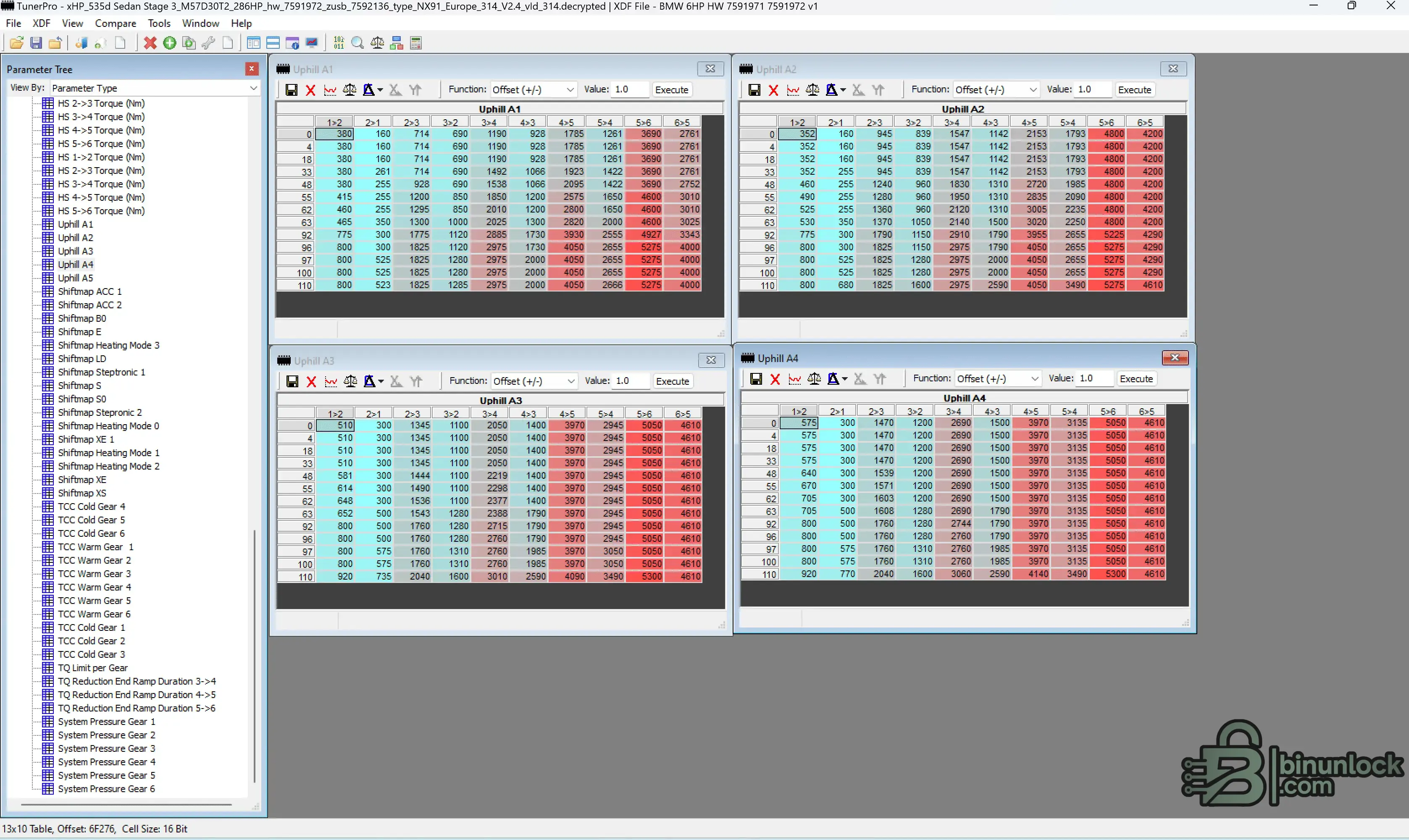The width and height of the screenshot is (1409, 840).
Task: Click the calculator icon in main toolbar
Action: (x=416, y=43)
